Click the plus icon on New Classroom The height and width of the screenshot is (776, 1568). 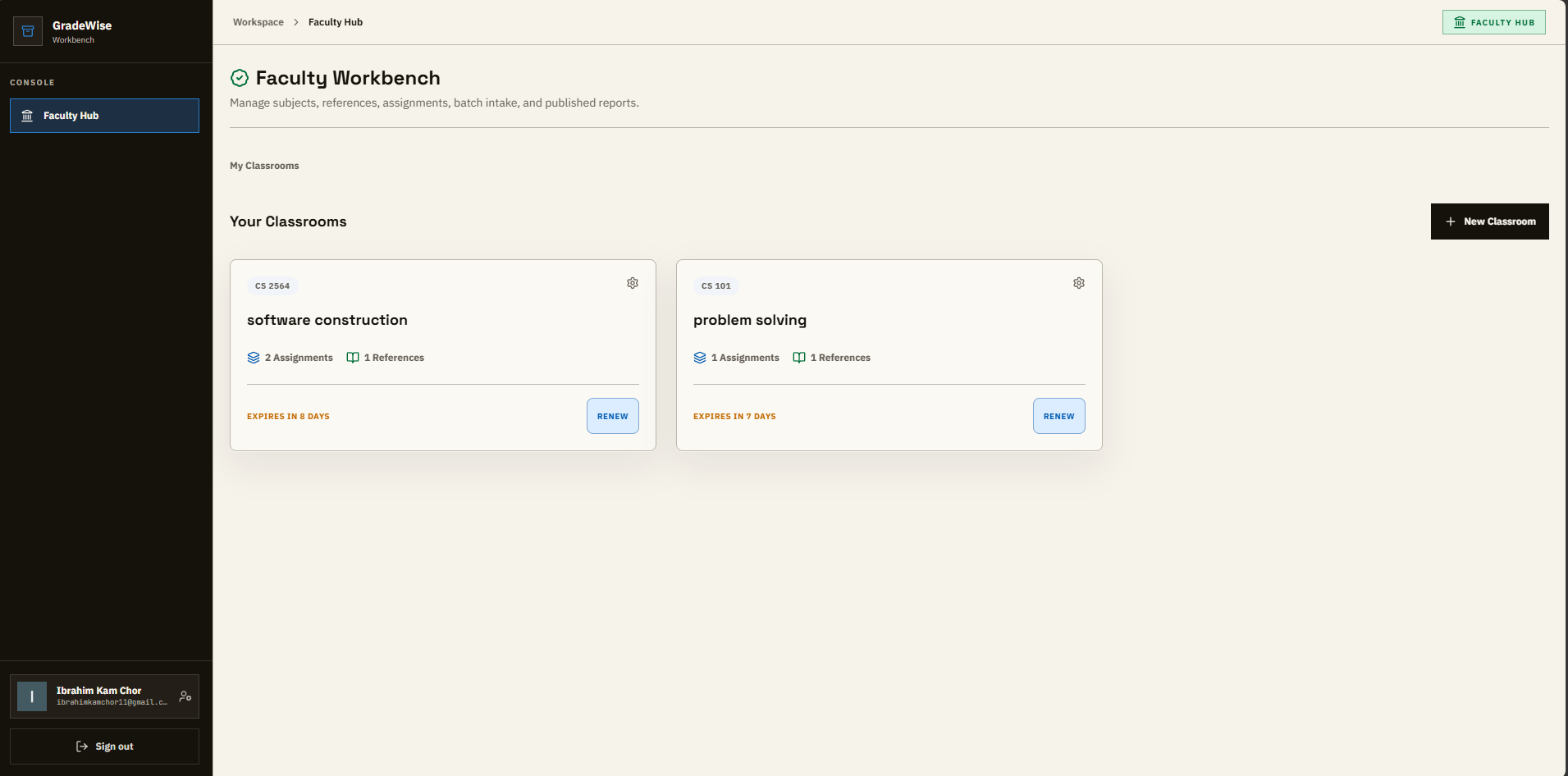(1451, 221)
